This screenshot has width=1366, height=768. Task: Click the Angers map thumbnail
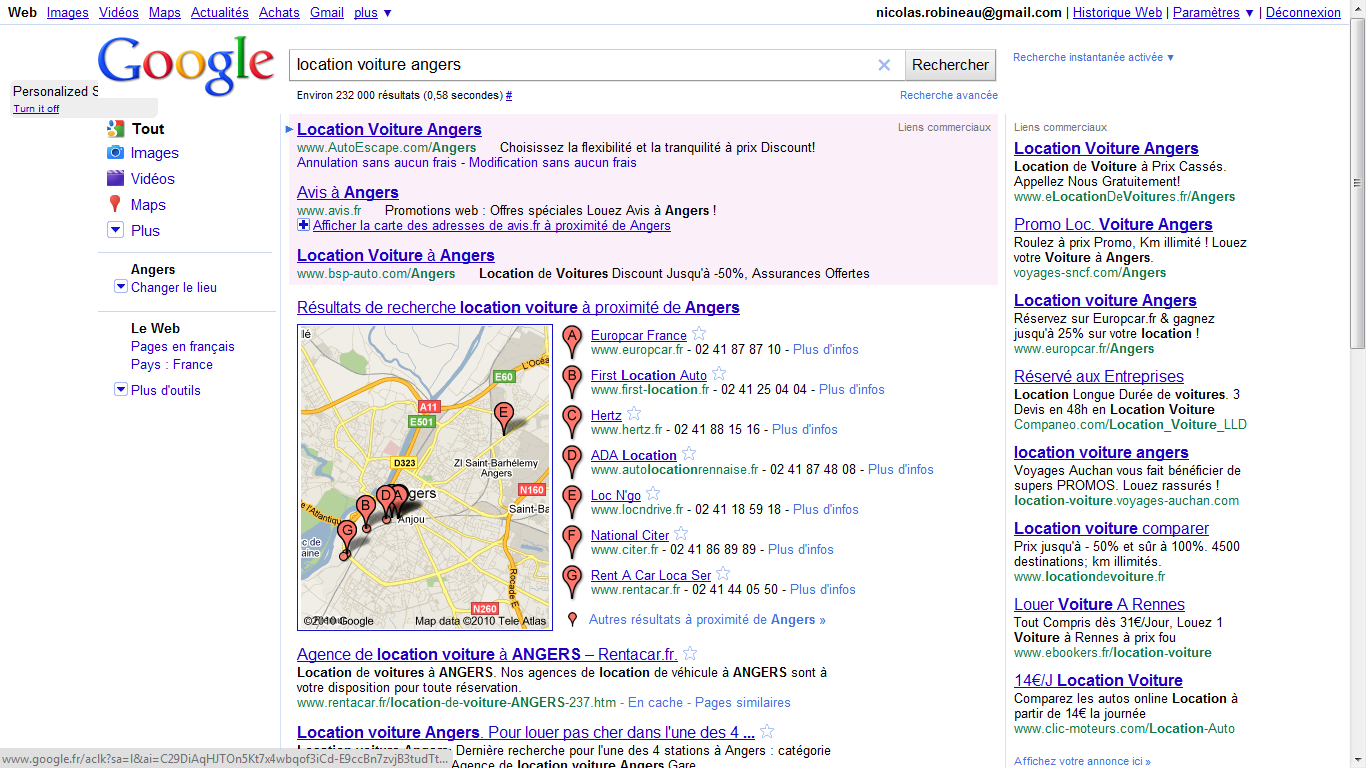pyautogui.click(x=425, y=477)
